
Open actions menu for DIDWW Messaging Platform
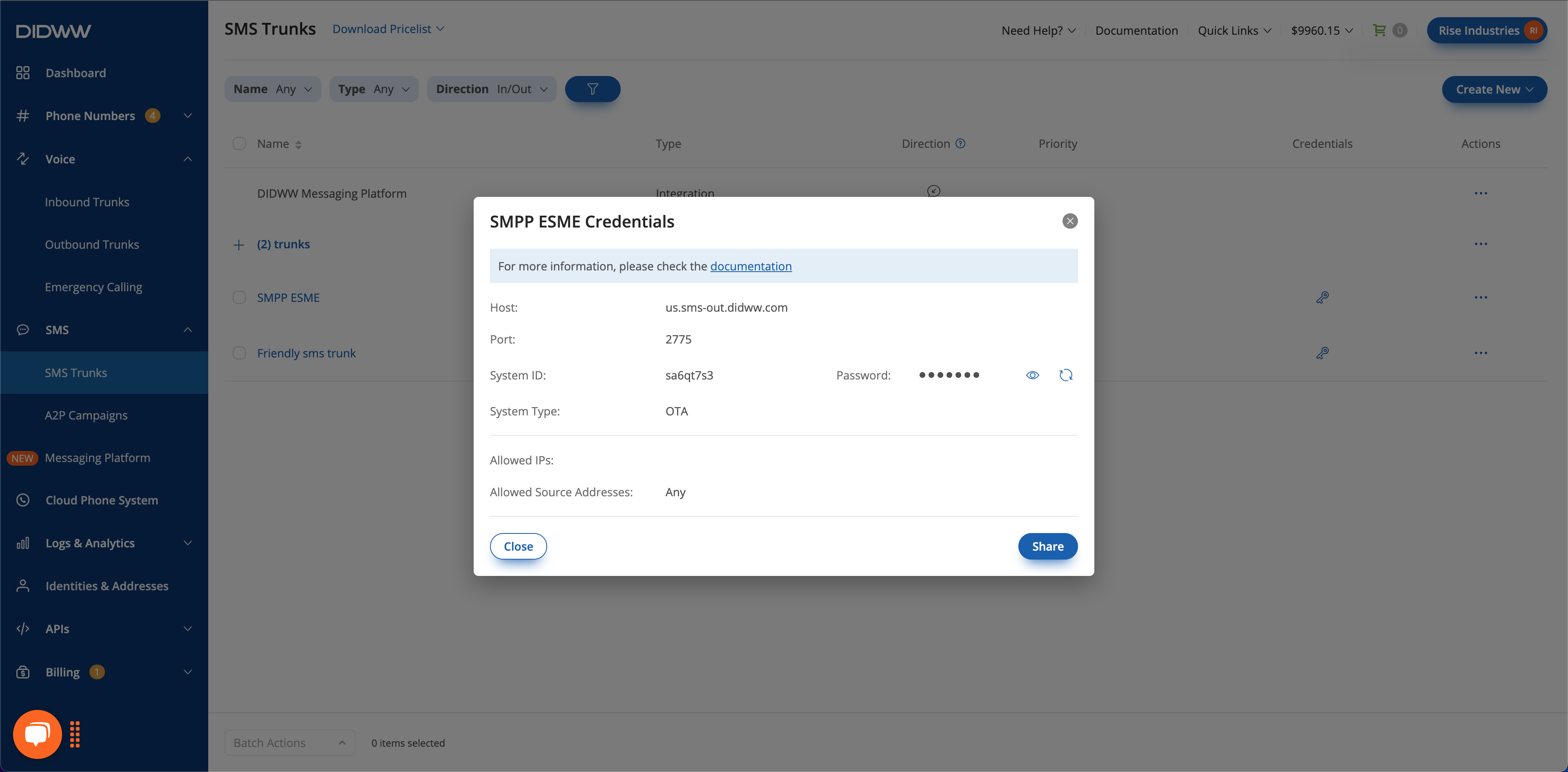click(x=1480, y=194)
